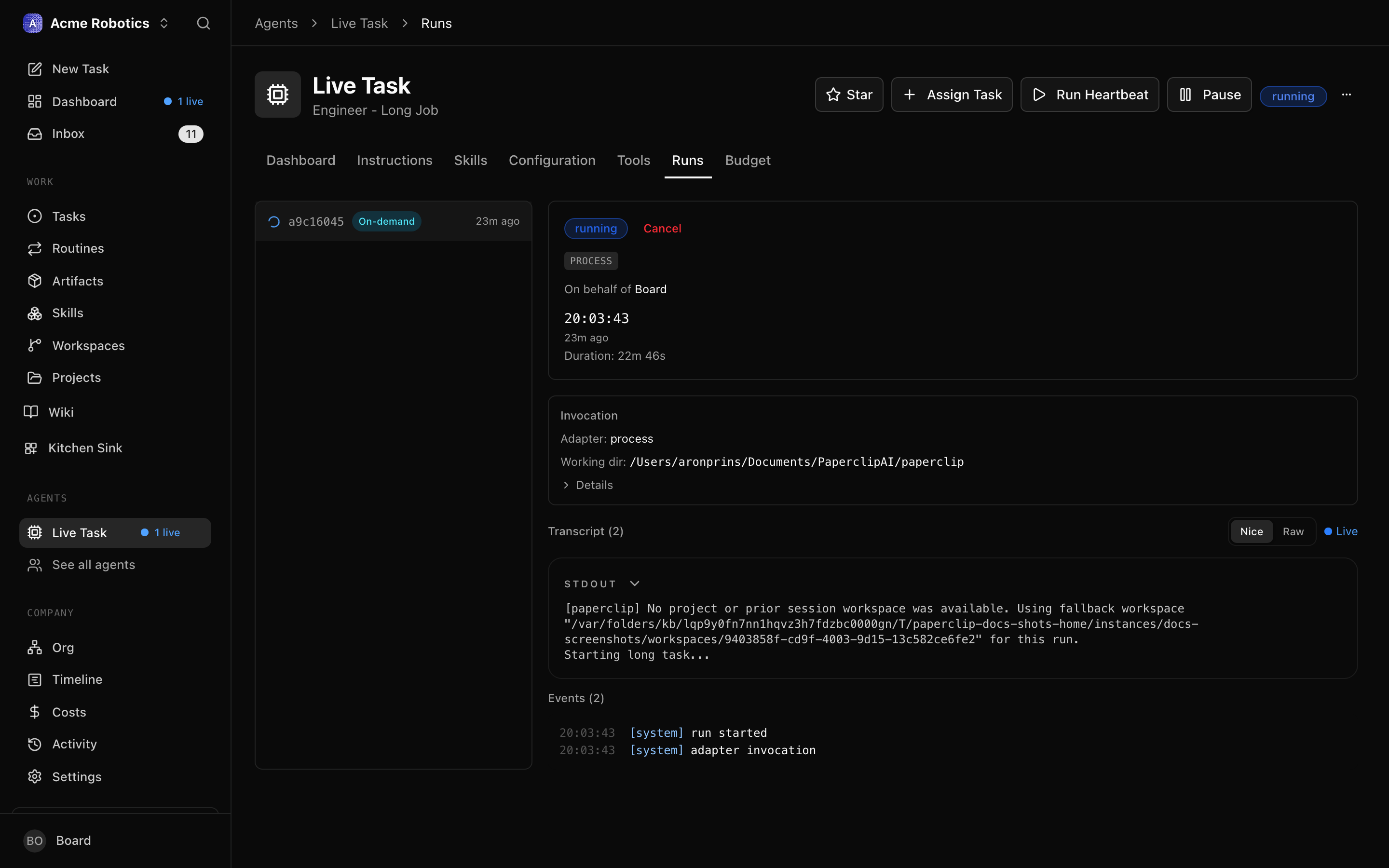Screen dimensions: 1389x868
Task: Click the Acme Robotics logo avatar
Action: tap(33, 23)
